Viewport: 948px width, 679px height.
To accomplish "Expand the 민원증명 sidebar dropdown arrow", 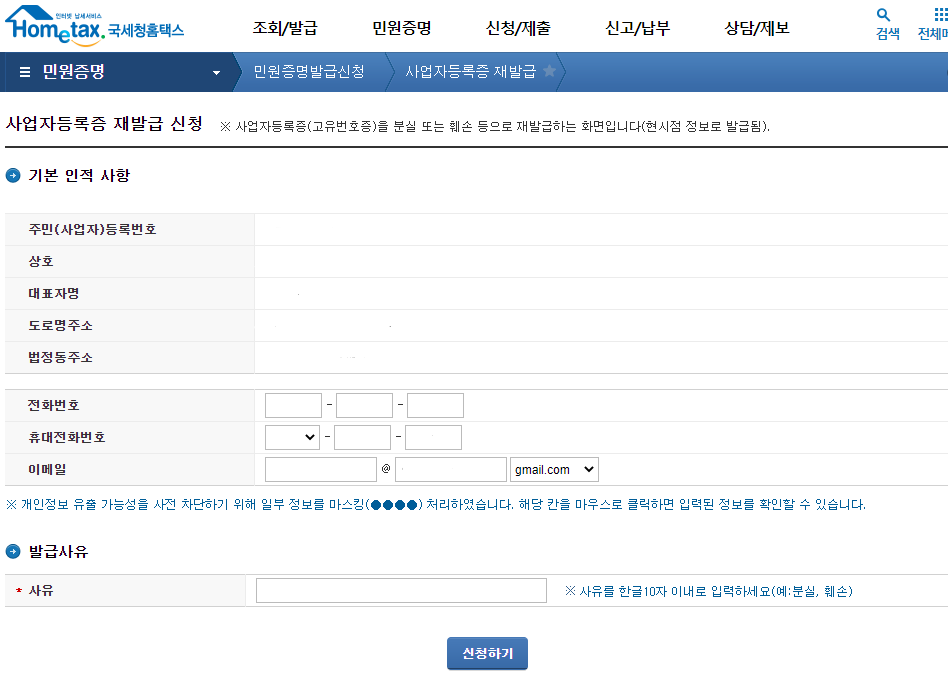I will coord(214,72).
